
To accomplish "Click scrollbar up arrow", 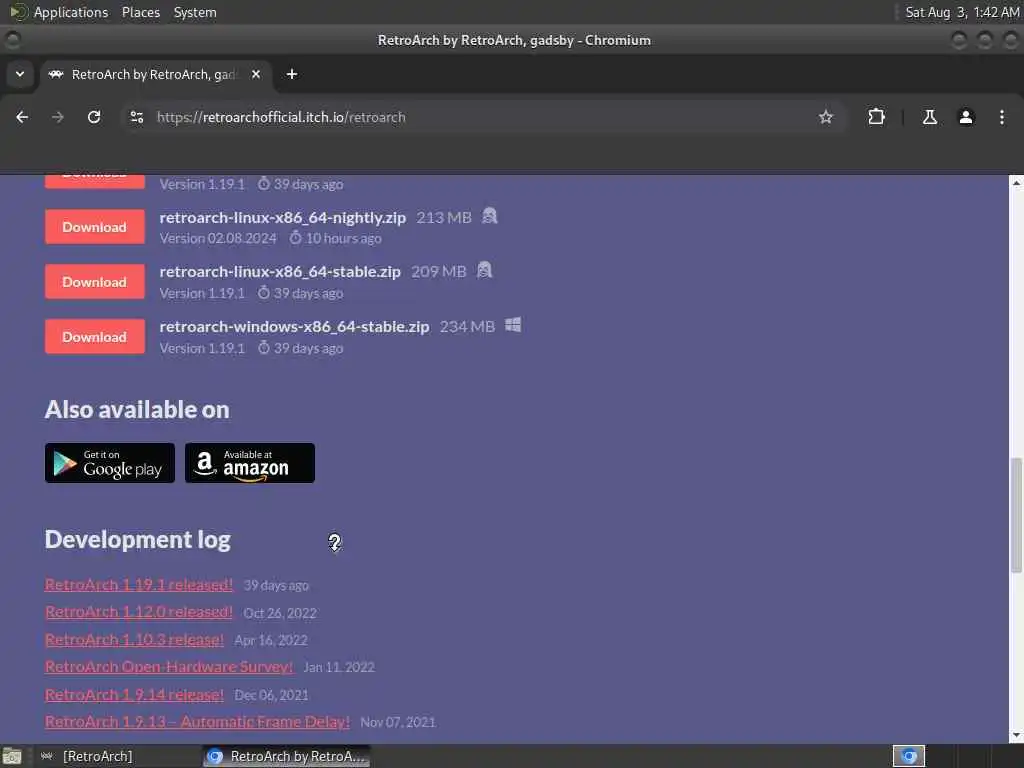I will click(x=1016, y=183).
